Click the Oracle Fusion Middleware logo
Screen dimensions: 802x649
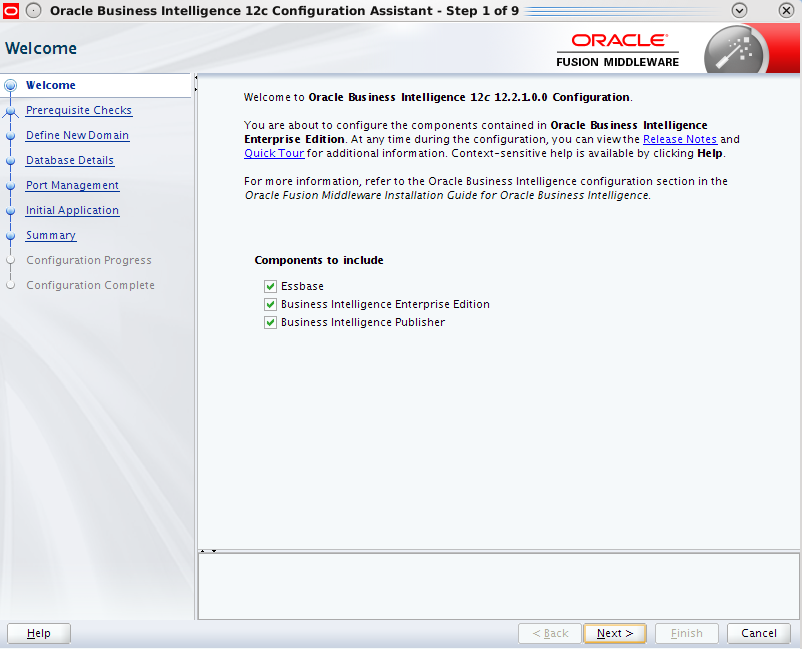(617, 50)
